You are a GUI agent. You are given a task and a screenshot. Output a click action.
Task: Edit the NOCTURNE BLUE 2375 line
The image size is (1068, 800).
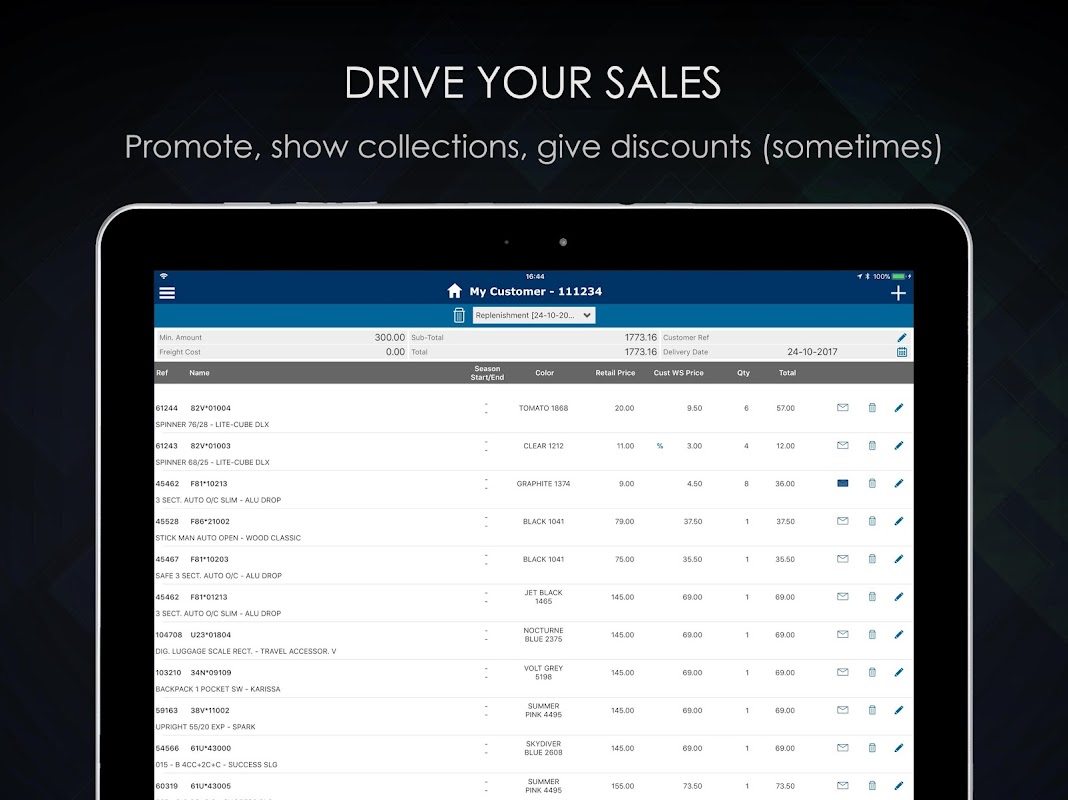coord(898,634)
